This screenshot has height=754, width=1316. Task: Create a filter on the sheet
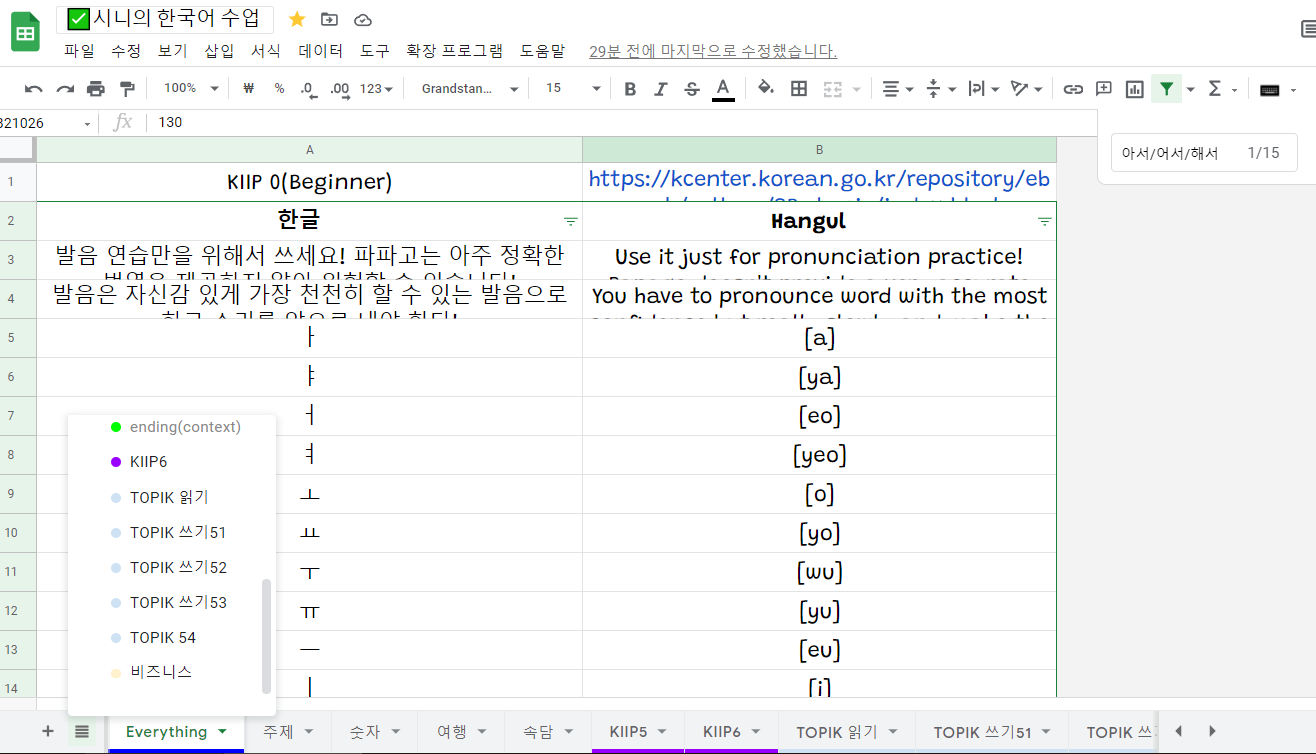point(1166,88)
